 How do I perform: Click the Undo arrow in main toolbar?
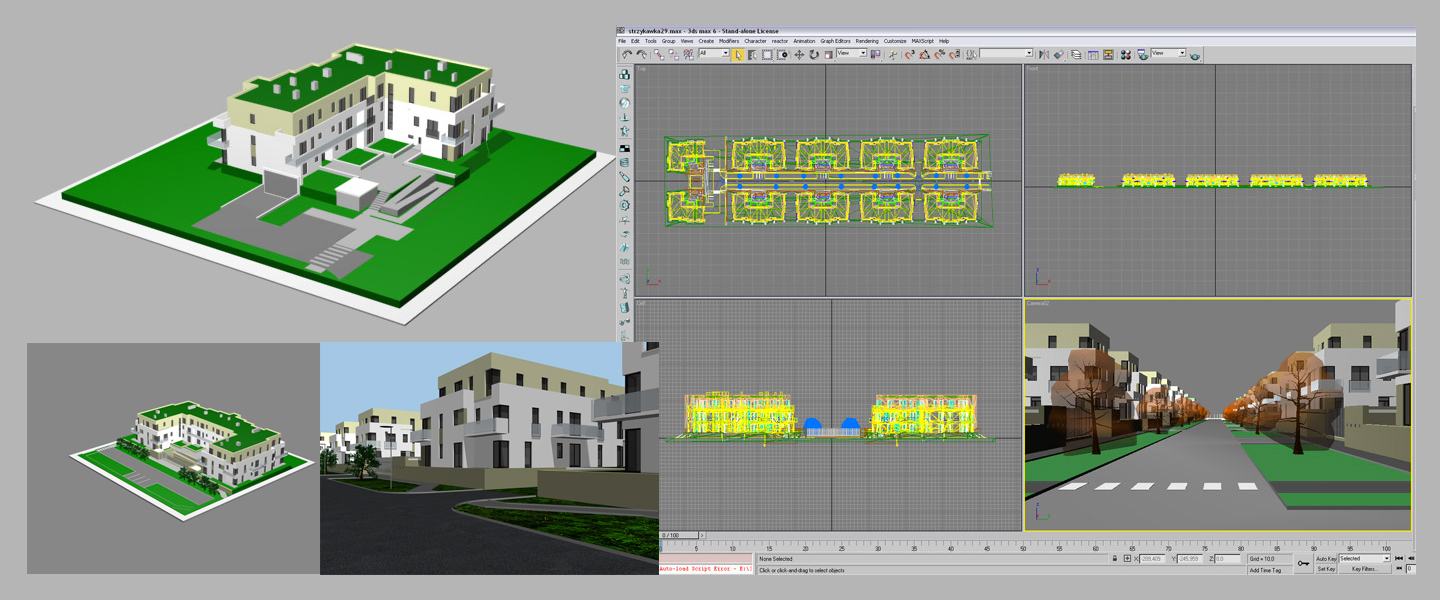[x=627, y=54]
